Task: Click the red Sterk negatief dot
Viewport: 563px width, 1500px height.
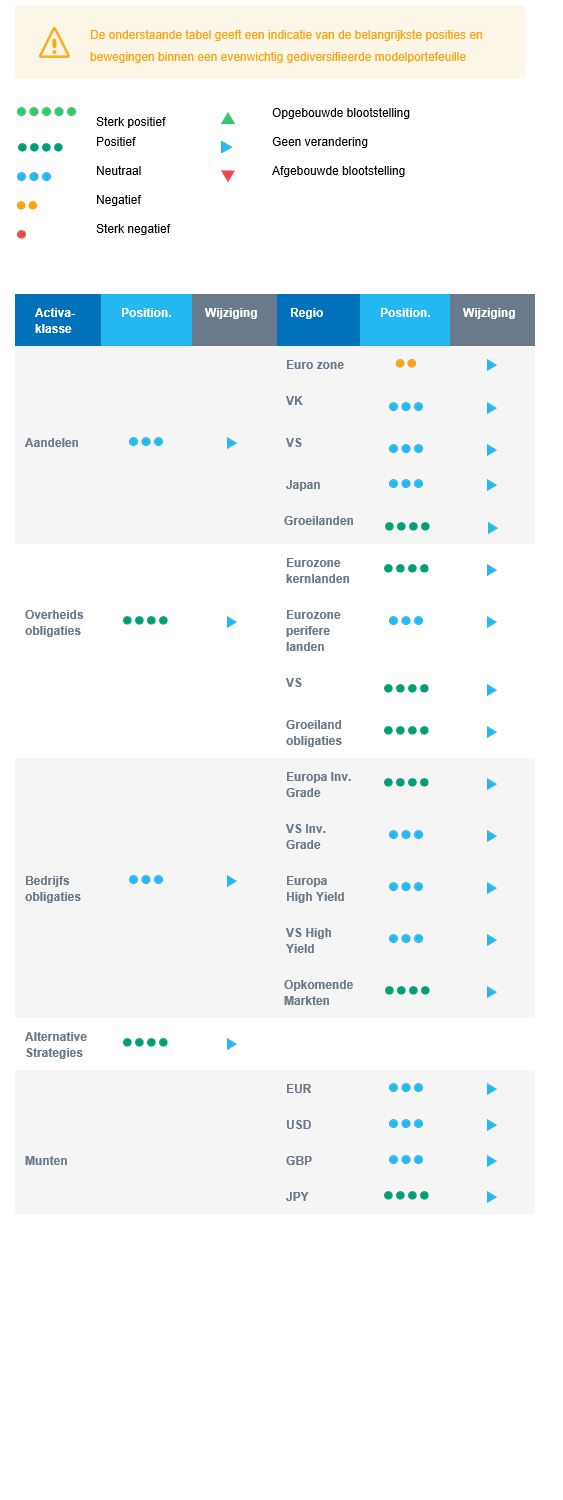Action: pyautogui.click(x=21, y=234)
